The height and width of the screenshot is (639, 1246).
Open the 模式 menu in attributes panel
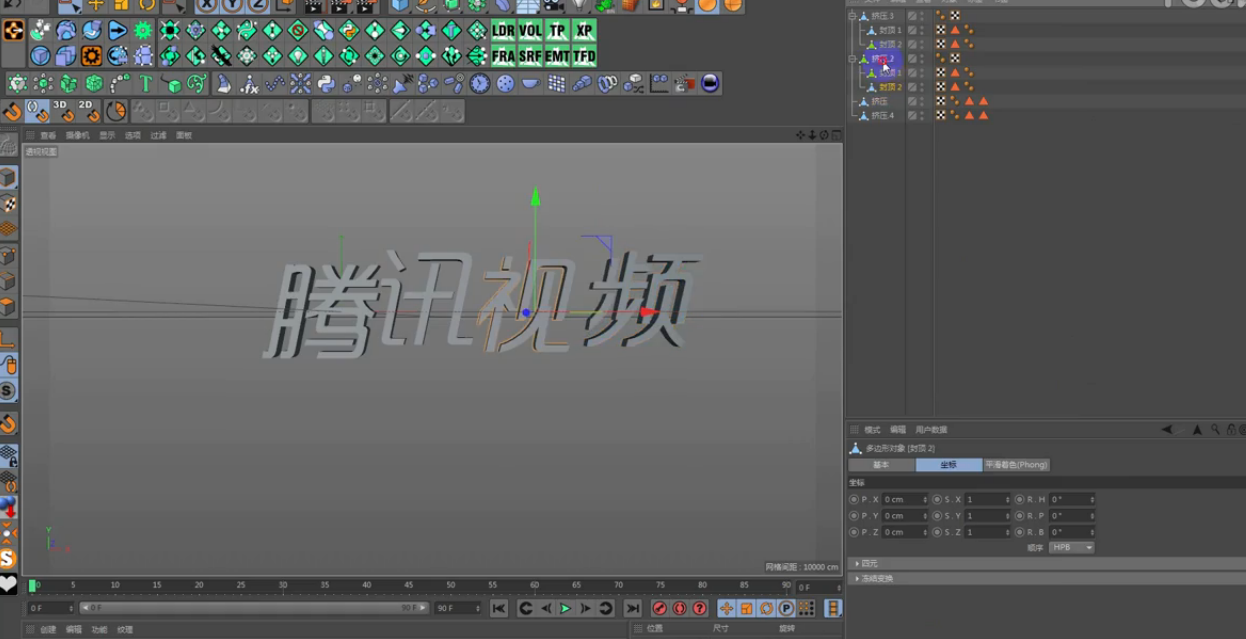pyautogui.click(x=872, y=430)
